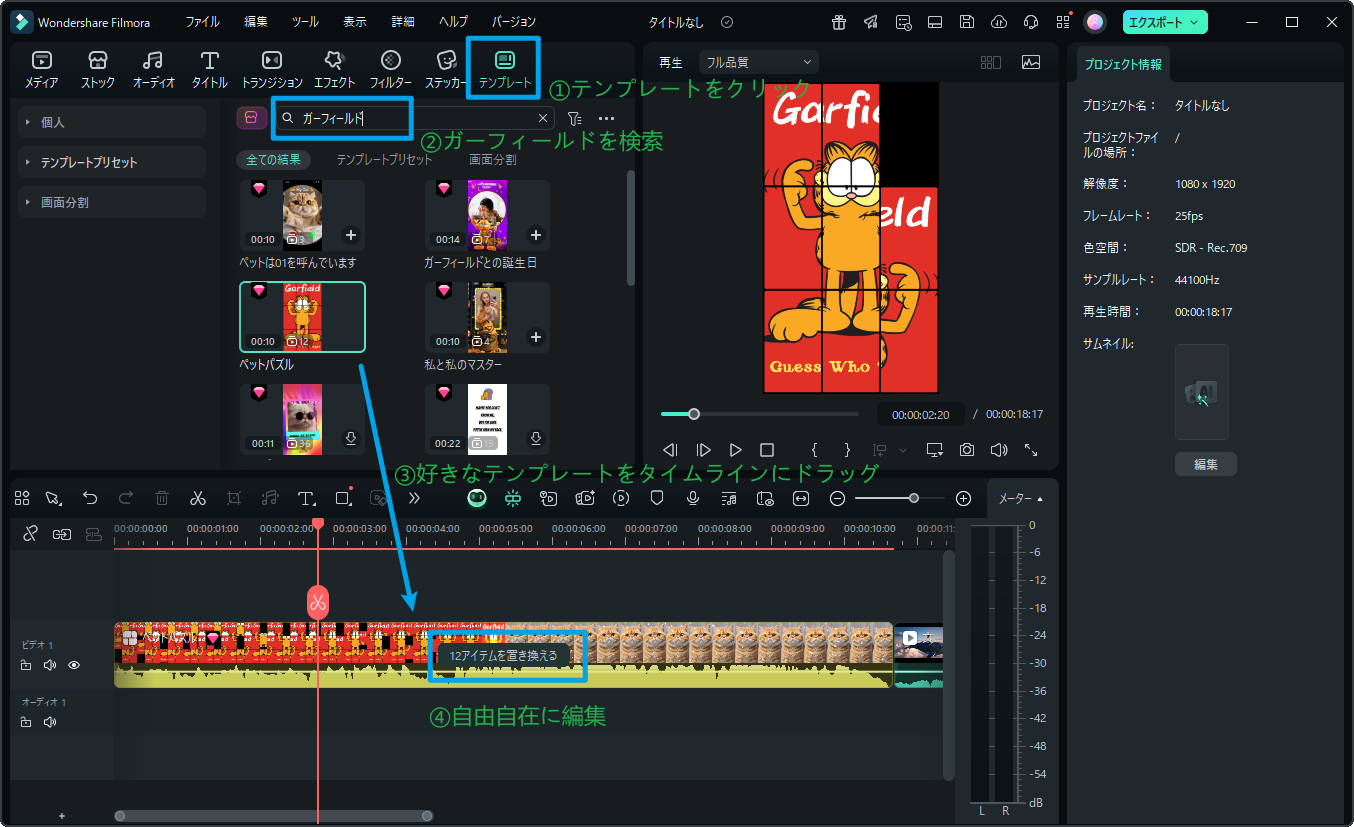Open the filter icon next to search
The height and width of the screenshot is (827, 1354).
[575, 118]
